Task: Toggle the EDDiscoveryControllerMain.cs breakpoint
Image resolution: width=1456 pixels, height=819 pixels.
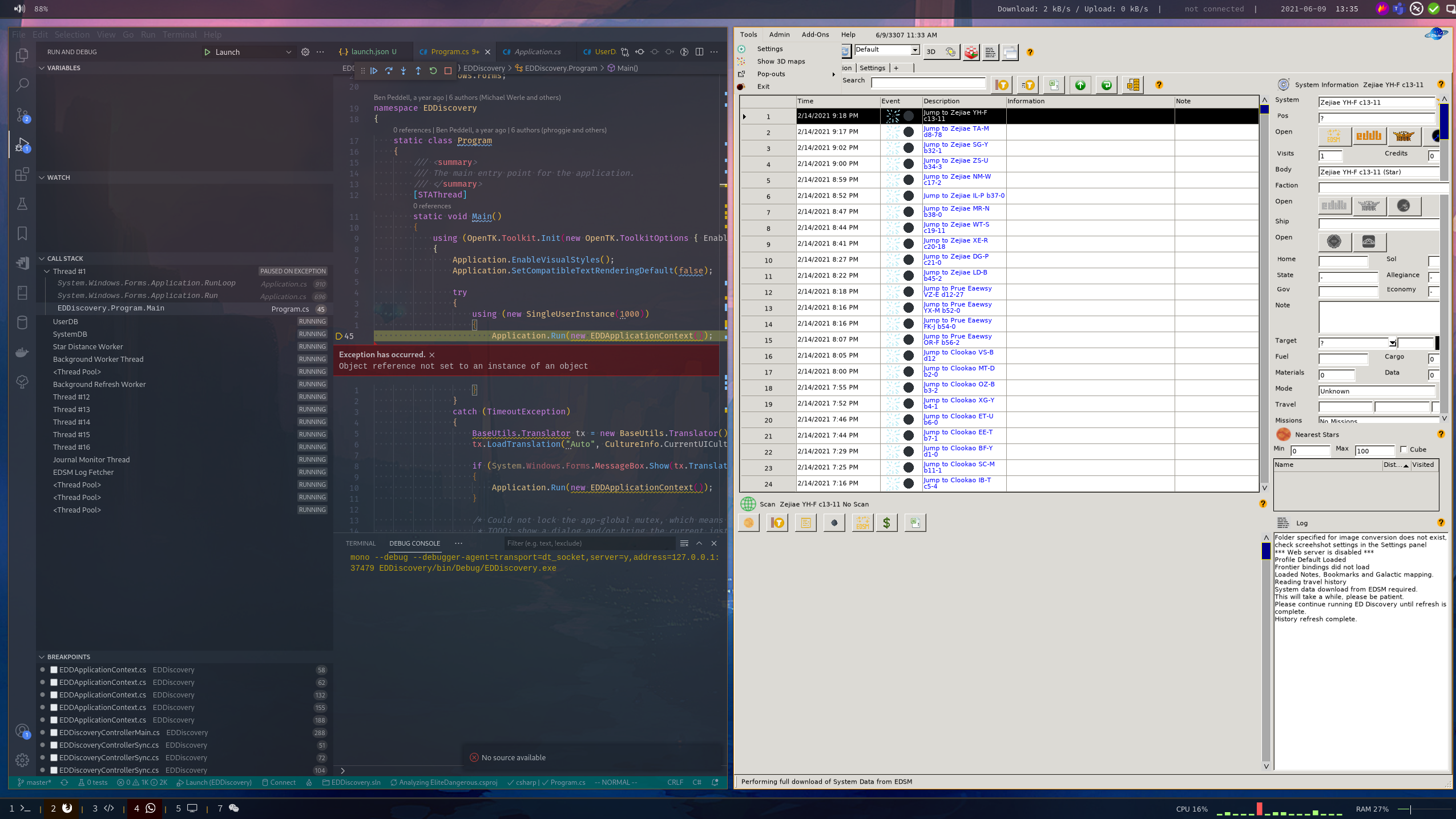Action: click(54, 732)
